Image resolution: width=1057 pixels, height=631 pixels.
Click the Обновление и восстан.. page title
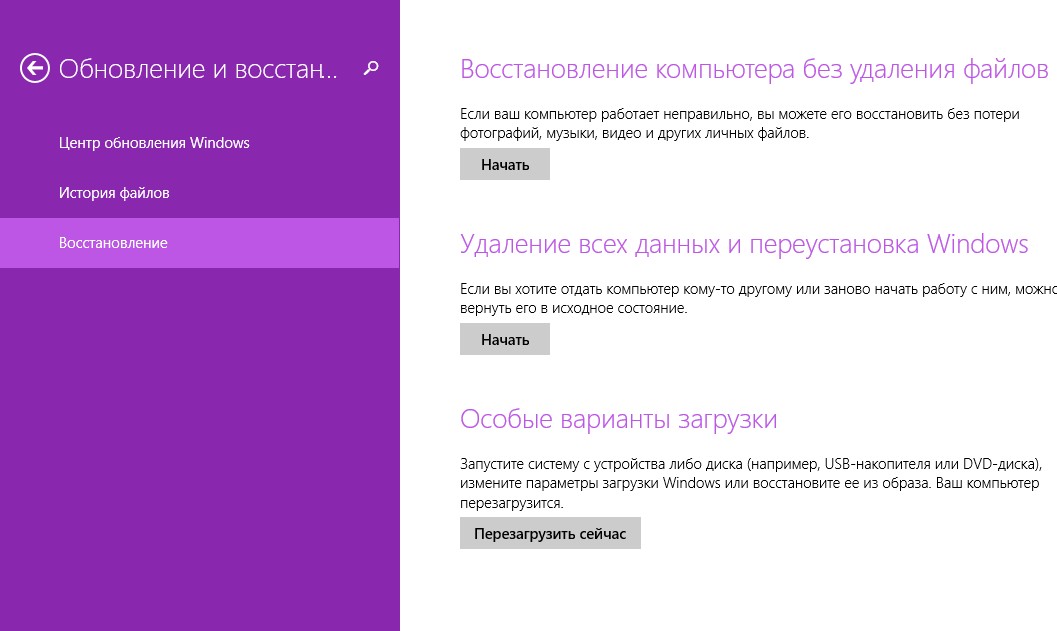(198, 69)
